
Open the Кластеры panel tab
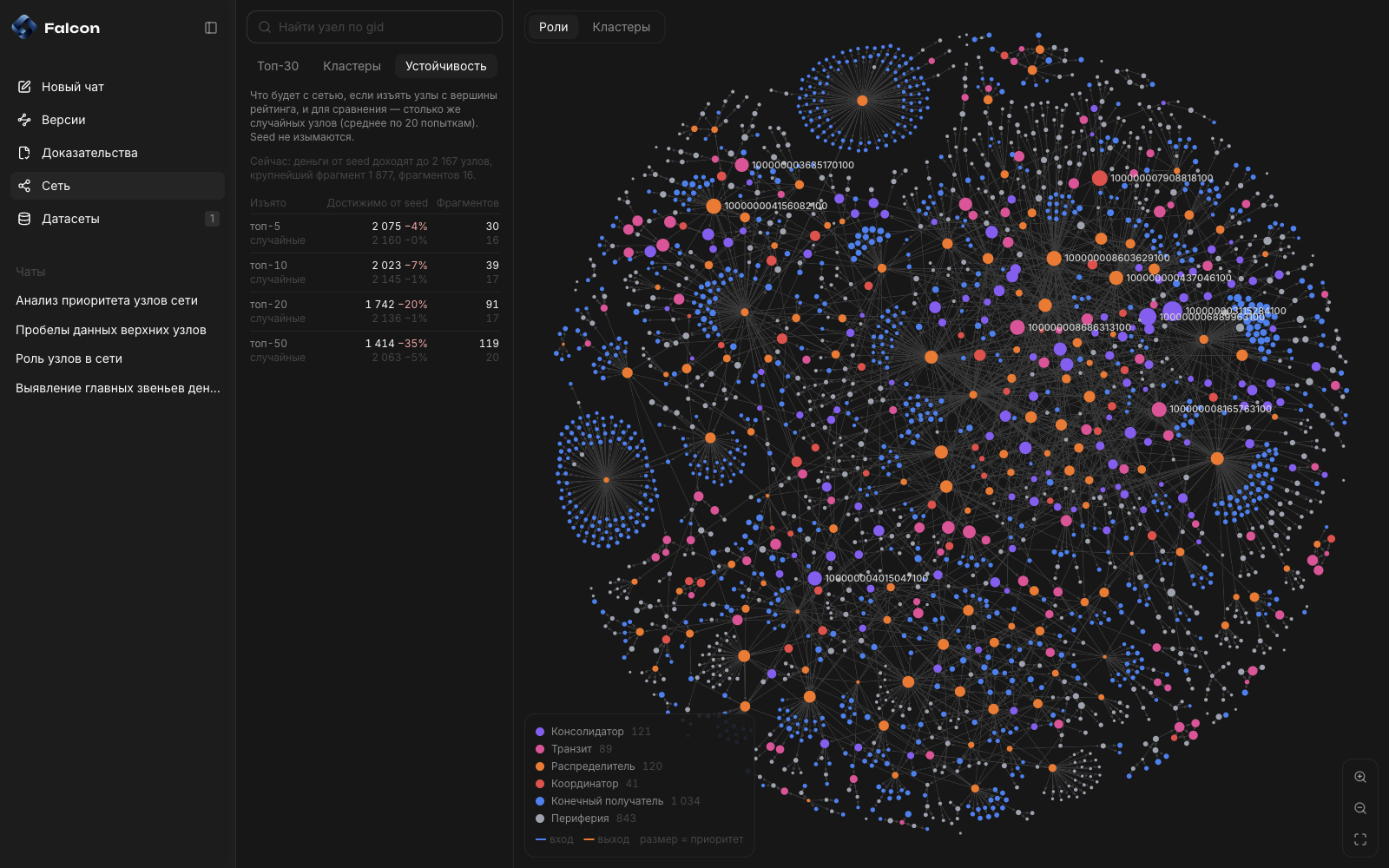[x=352, y=66]
